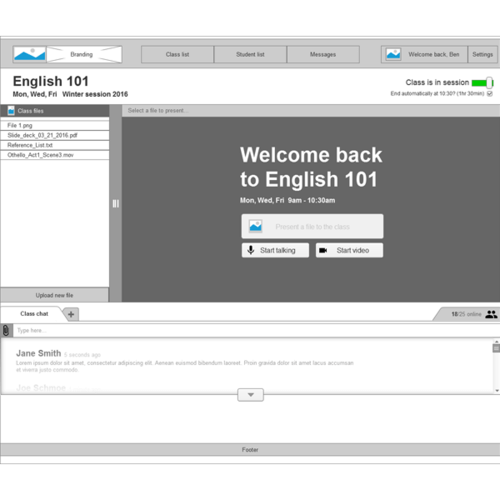500x500 pixels.
Task: Click the branding logo image placeholder
Action: click(29, 54)
